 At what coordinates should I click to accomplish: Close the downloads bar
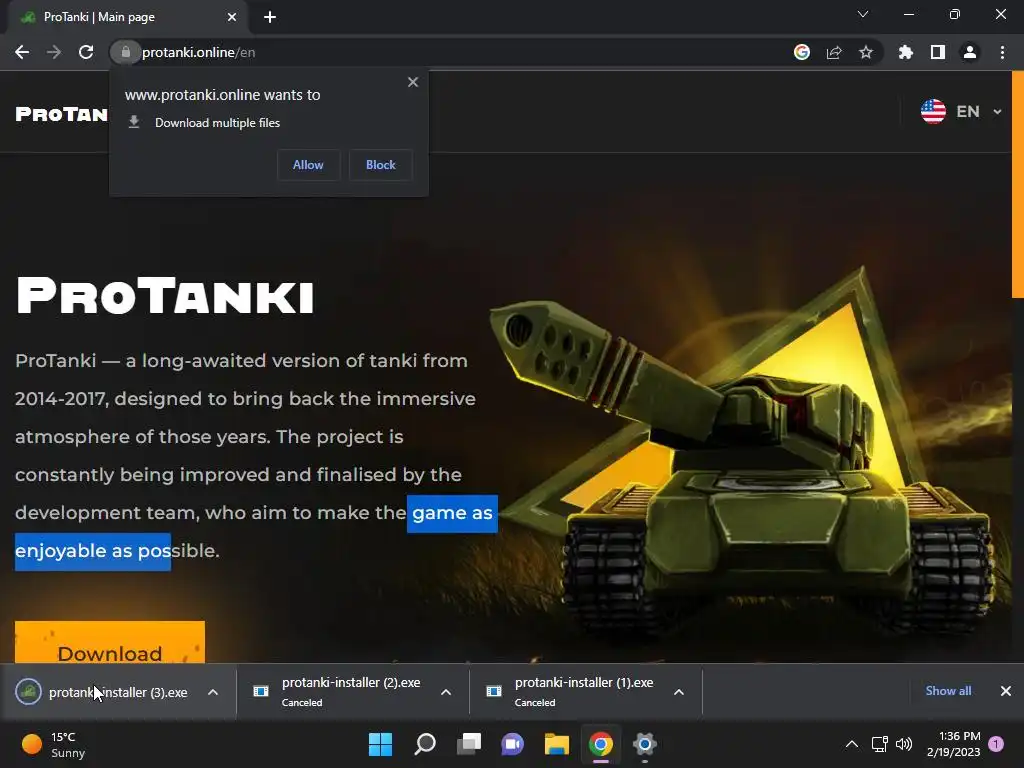click(x=1006, y=691)
